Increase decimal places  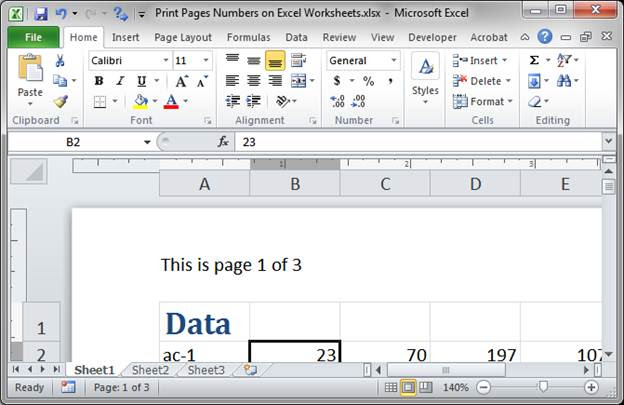[337, 101]
